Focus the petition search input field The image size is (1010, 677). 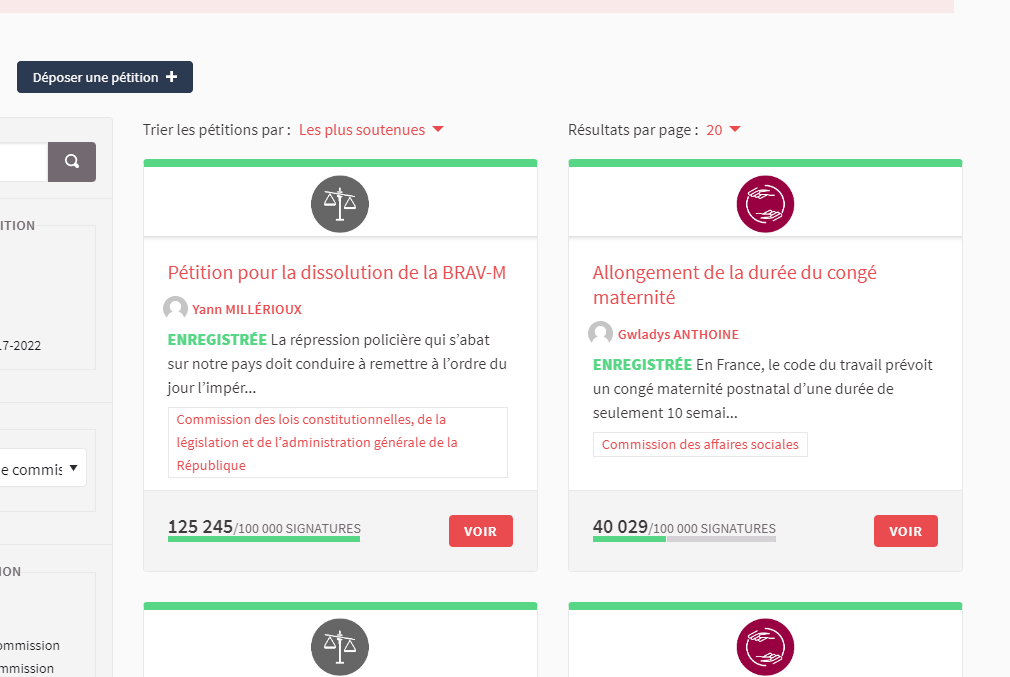[24, 162]
